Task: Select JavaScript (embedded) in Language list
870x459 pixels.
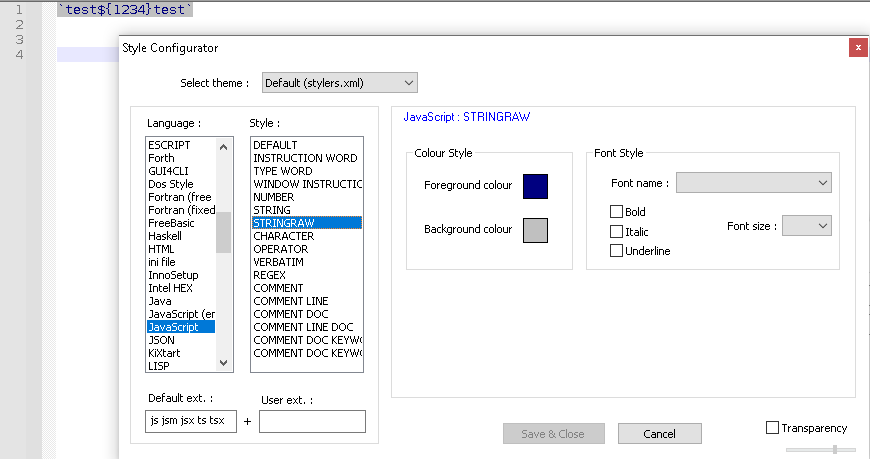Action: pyautogui.click(x=181, y=314)
